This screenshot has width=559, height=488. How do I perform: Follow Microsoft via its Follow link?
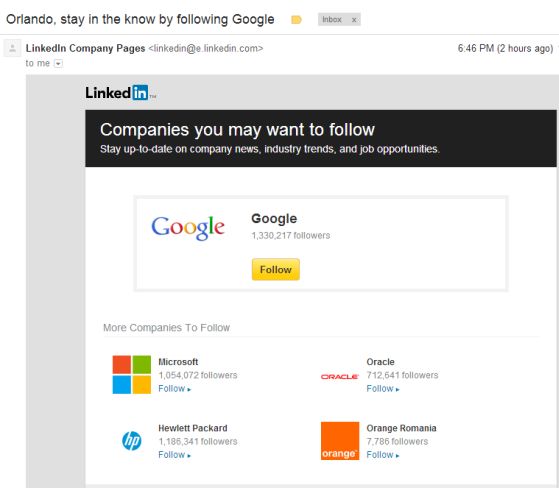pyautogui.click(x=174, y=389)
